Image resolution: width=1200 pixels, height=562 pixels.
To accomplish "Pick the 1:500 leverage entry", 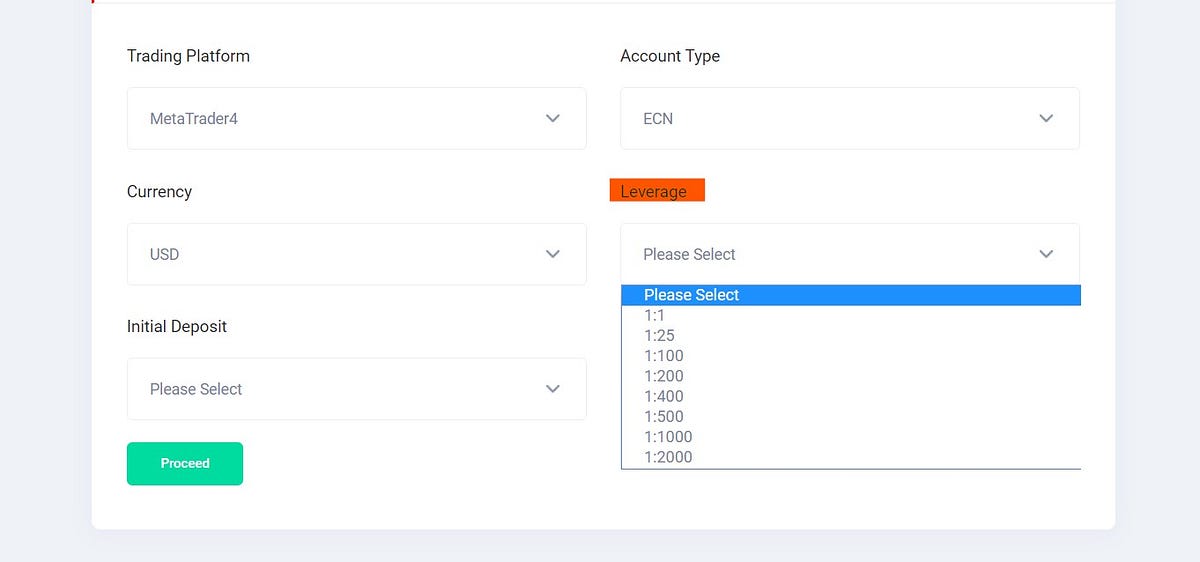I will coord(851,416).
